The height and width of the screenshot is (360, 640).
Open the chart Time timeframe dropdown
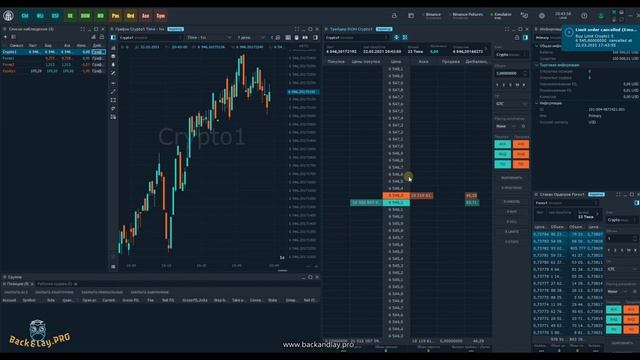coord(209,38)
